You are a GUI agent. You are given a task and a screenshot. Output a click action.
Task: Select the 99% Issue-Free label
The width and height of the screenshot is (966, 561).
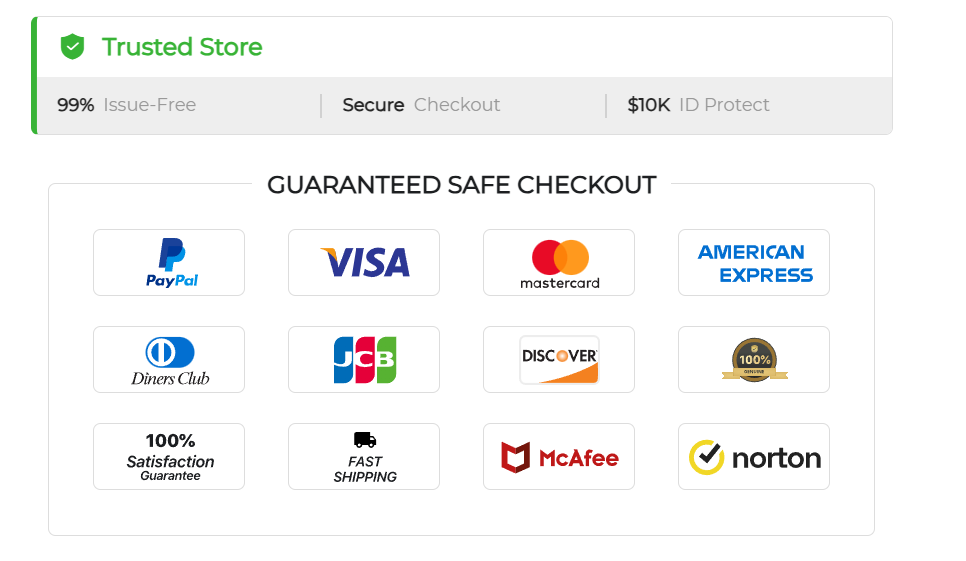coord(126,105)
